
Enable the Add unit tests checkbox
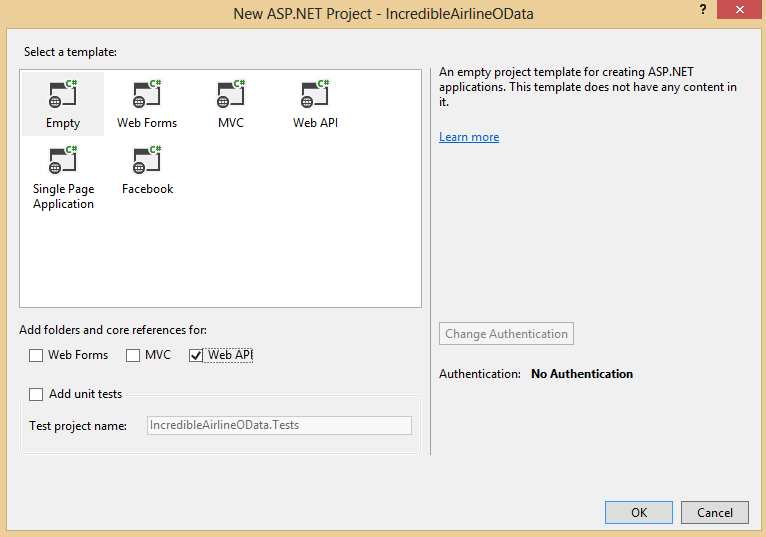[x=36, y=394]
